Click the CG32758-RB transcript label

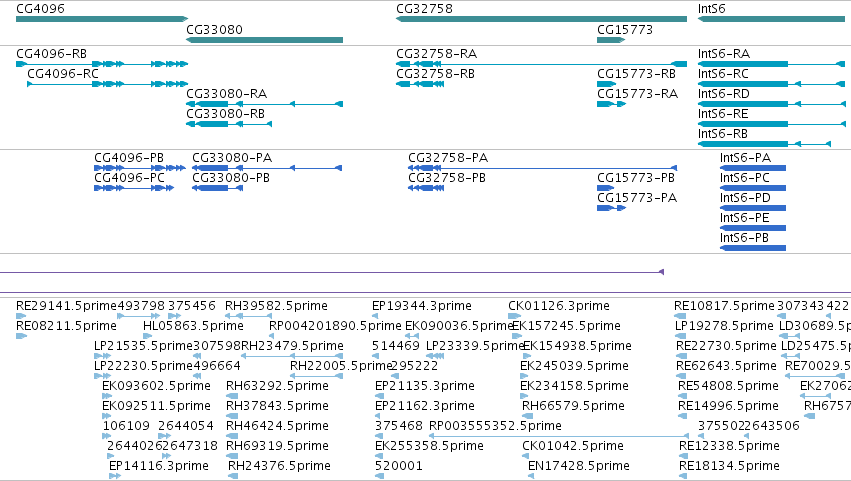435,74
